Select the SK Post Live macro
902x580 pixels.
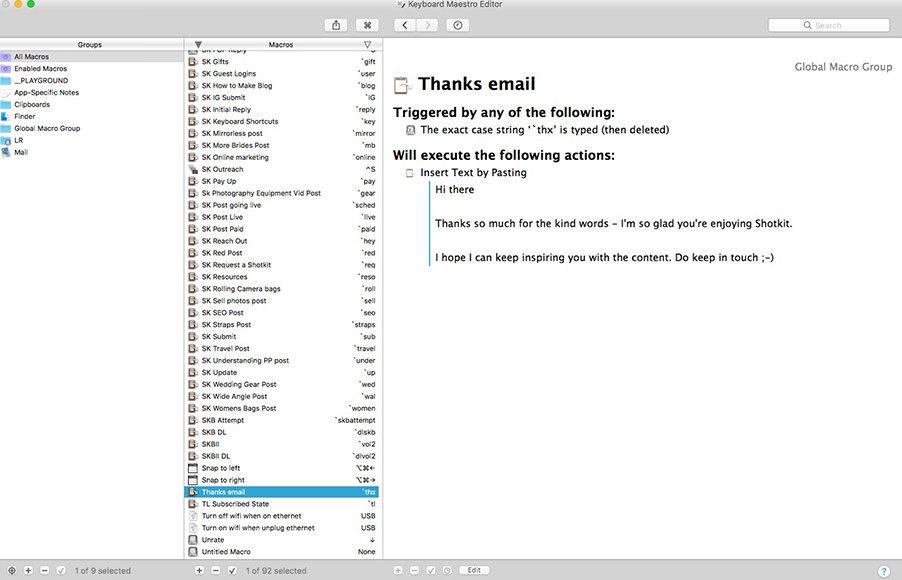[282, 217]
